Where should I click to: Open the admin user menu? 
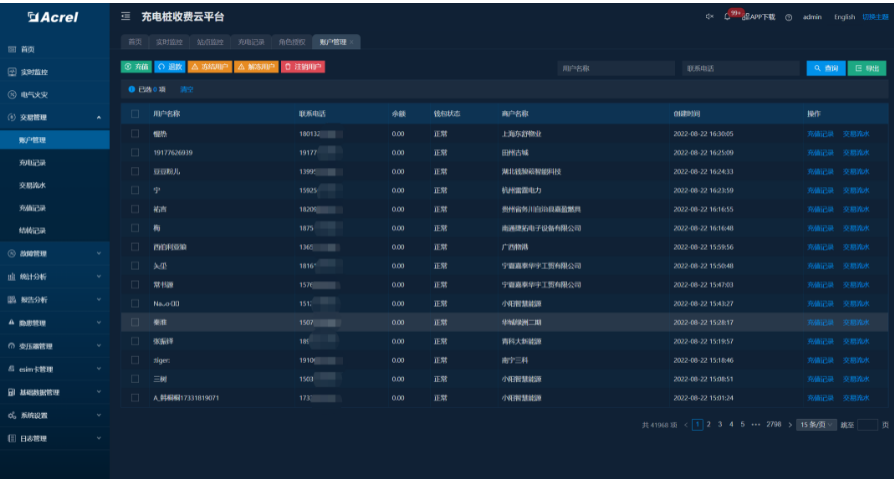[812, 17]
